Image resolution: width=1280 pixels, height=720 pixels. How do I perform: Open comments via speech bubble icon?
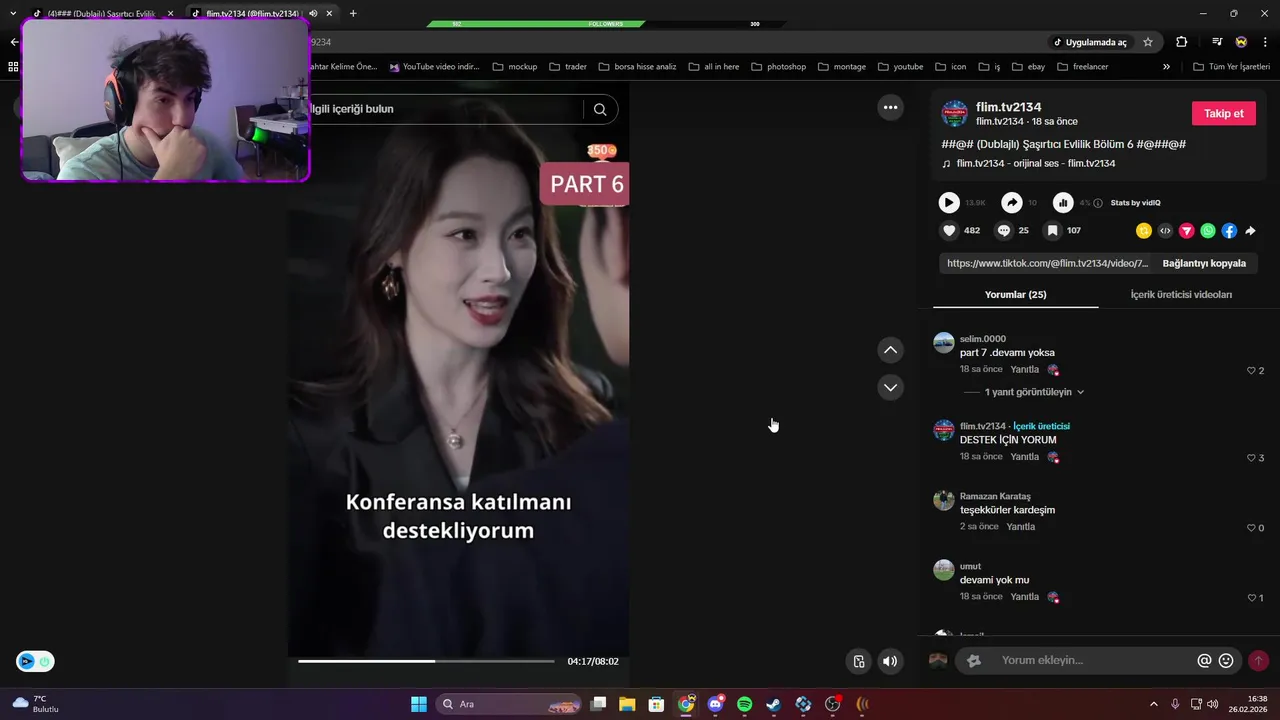[1004, 230]
